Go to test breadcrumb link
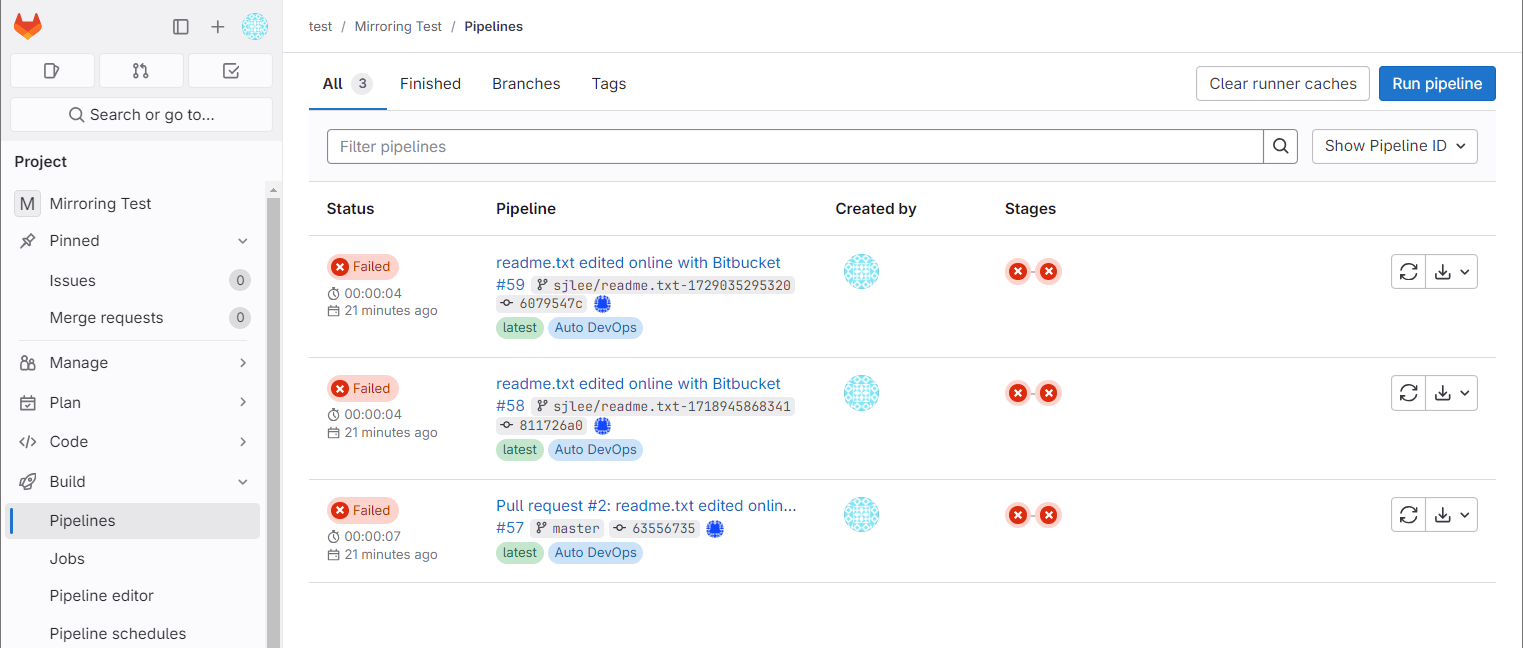This screenshot has height=648, width=1523. pyautogui.click(x=320, y=27)
